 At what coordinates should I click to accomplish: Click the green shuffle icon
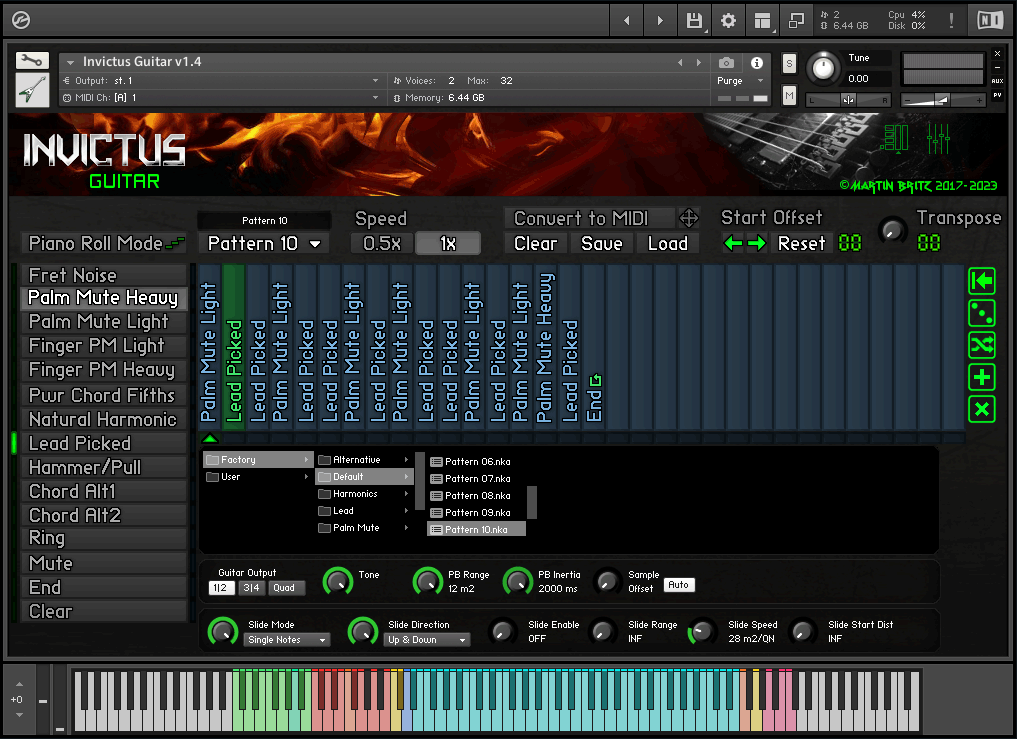(x=982, y=345)
